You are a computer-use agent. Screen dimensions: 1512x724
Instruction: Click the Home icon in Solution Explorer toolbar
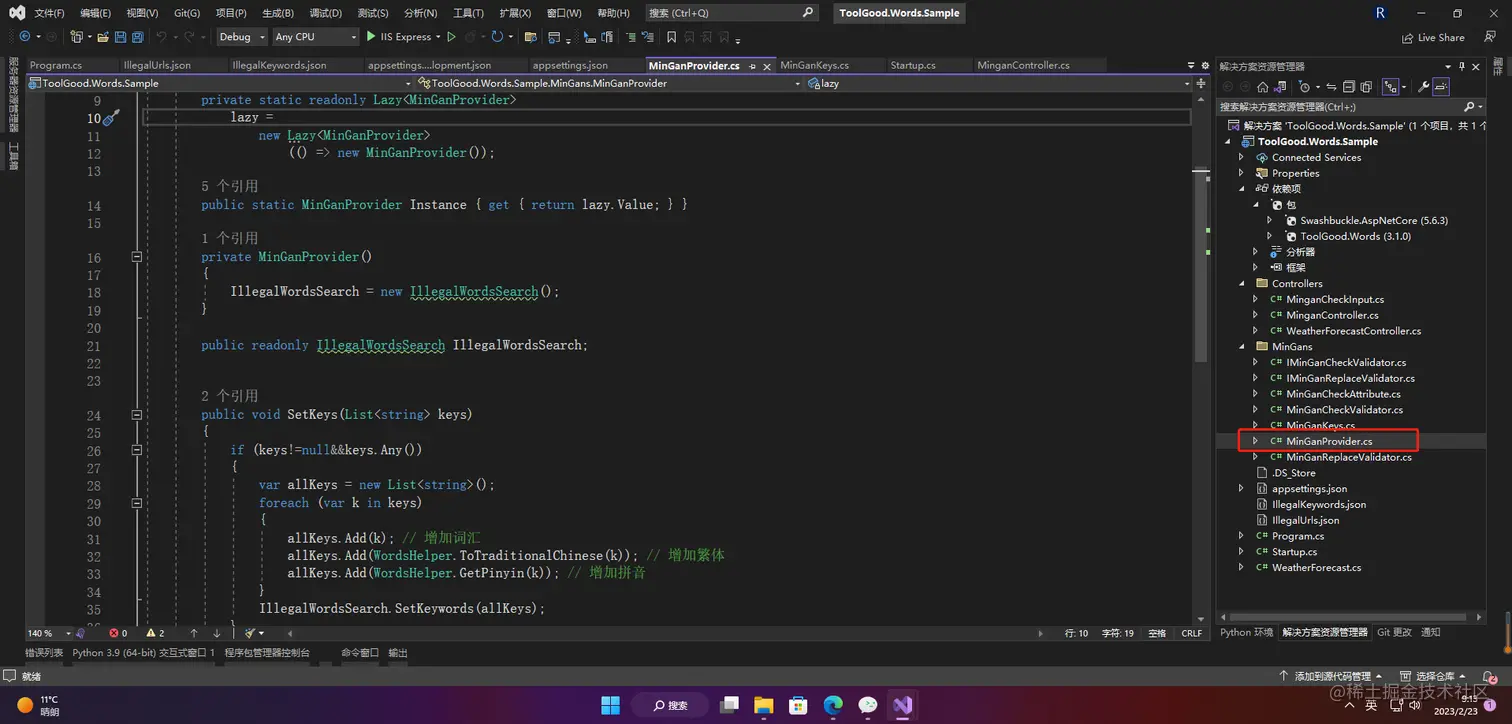1263,86
